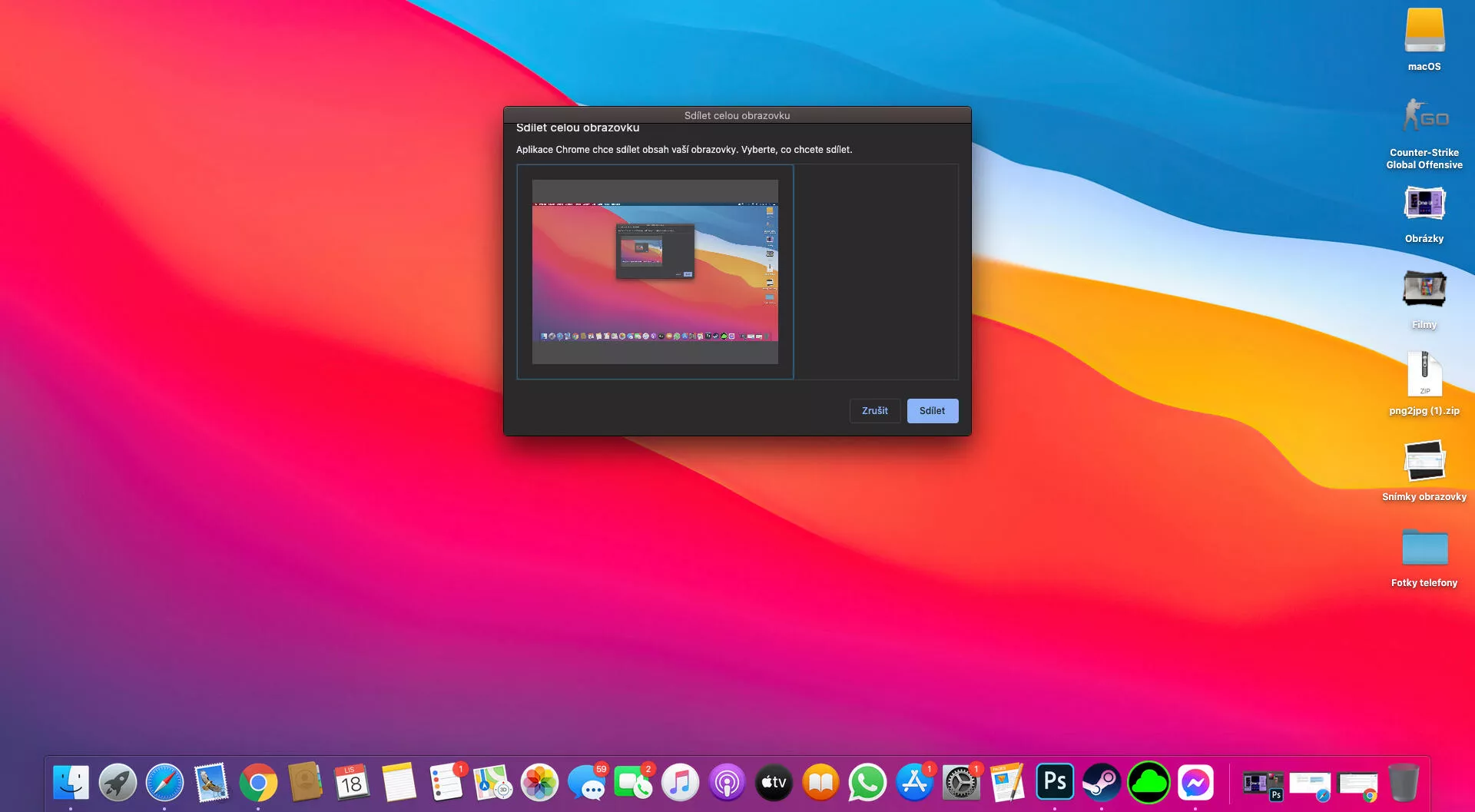Screen dimensions: 1475x812
Task: Open Photos in the Dock
Action: [x=539, y=783]
